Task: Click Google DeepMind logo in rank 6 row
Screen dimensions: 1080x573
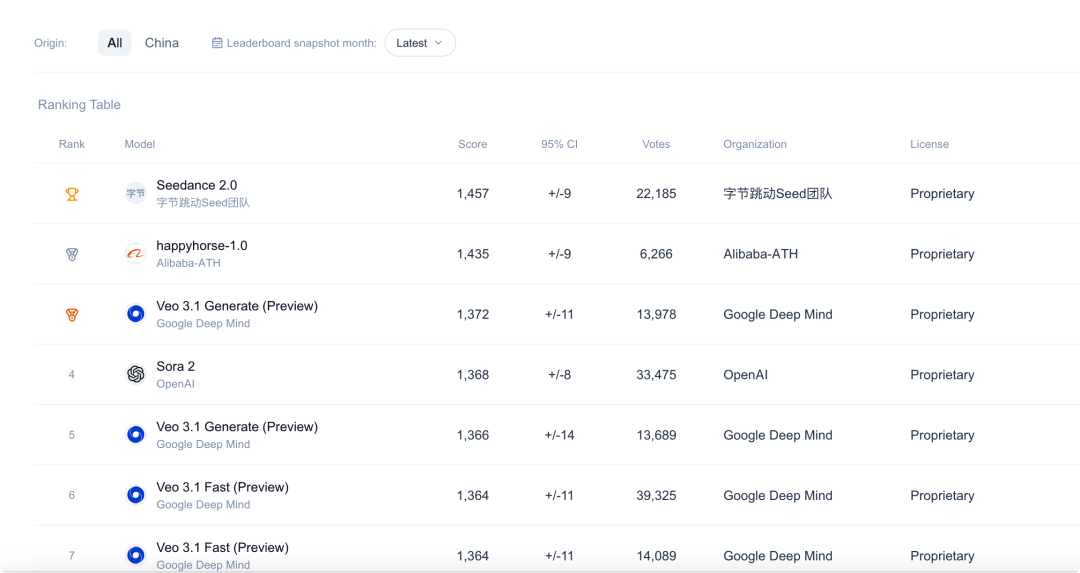Action: 136,494
